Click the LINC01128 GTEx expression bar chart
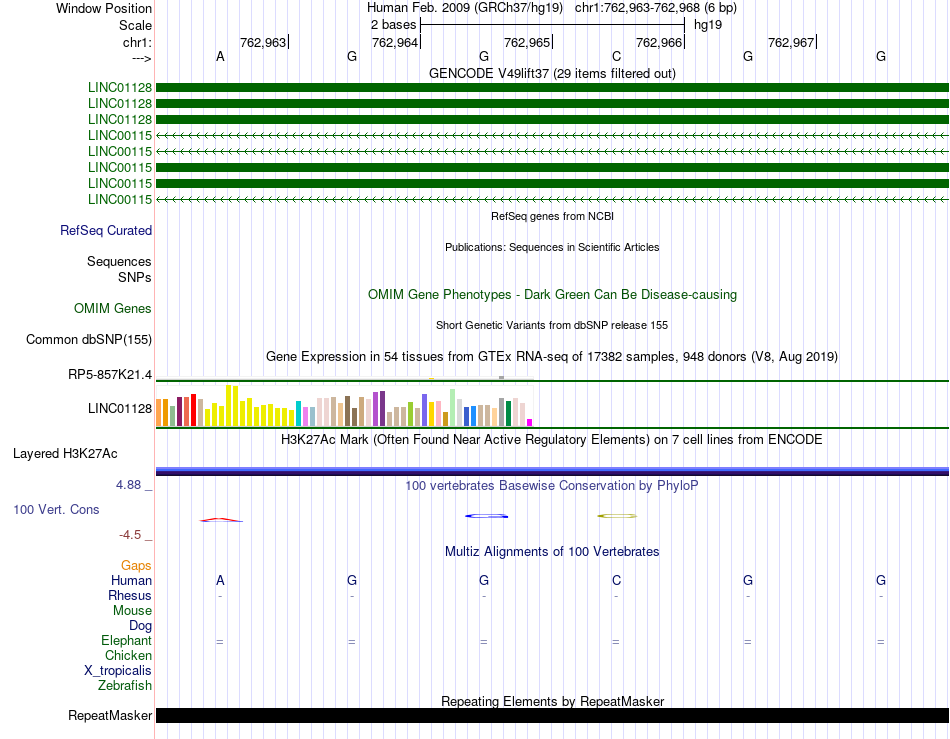This screenshot has width=950, height=739. tap(344, 405)
